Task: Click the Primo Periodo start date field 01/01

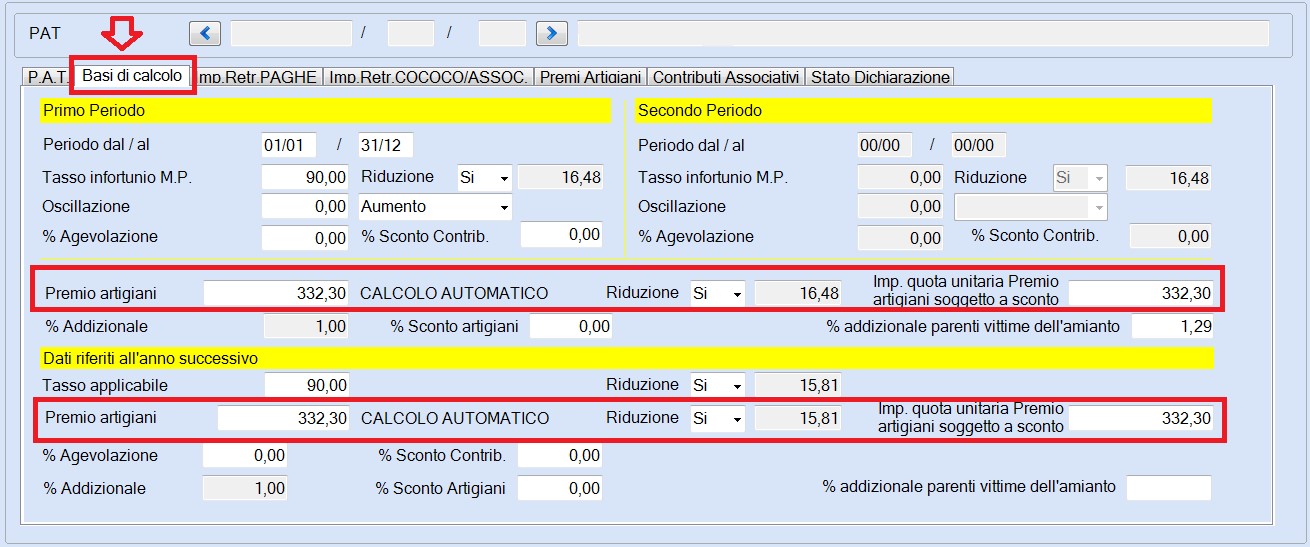Action: coord(289,145)
